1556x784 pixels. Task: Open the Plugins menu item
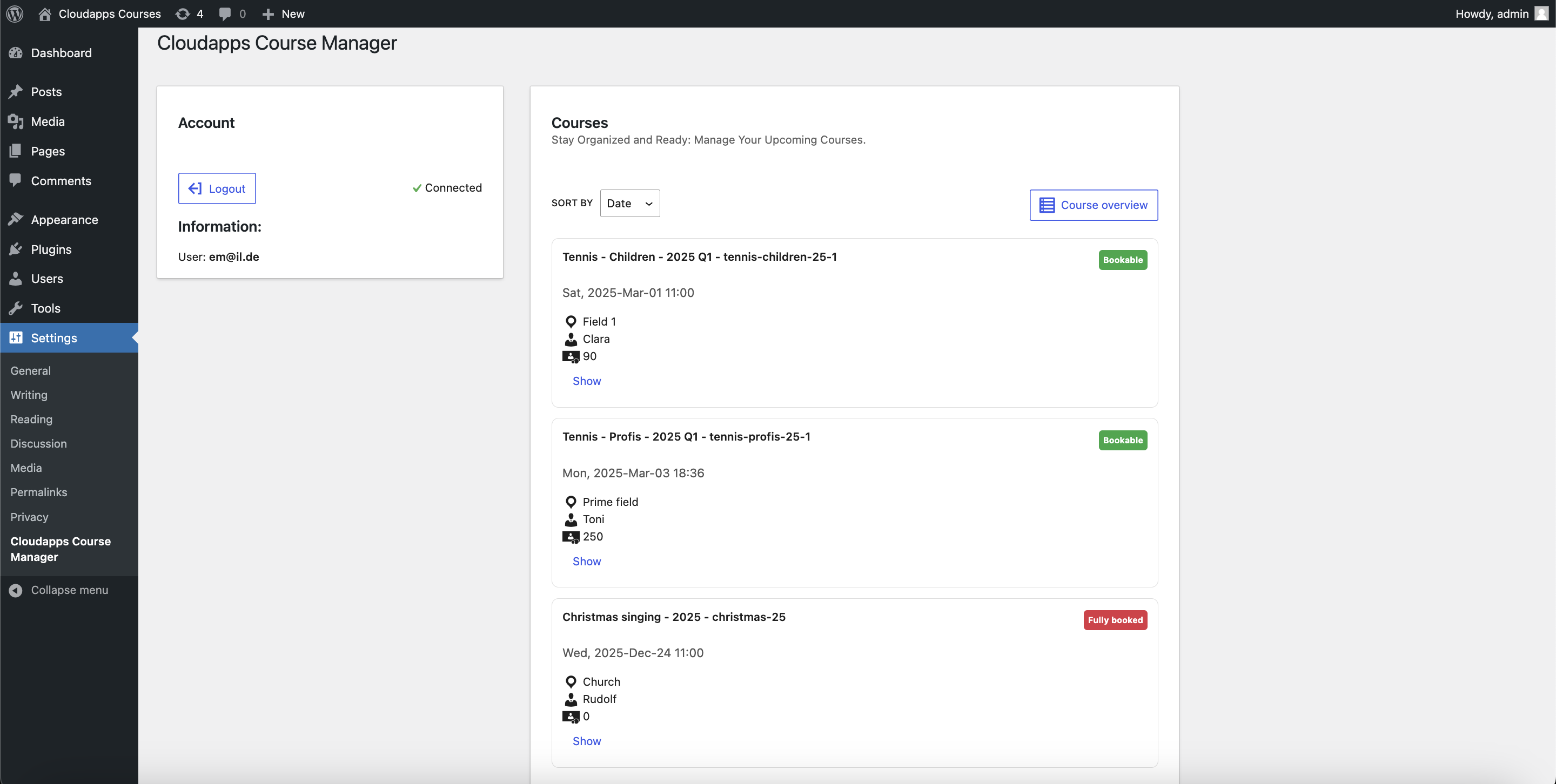point(51,249)
